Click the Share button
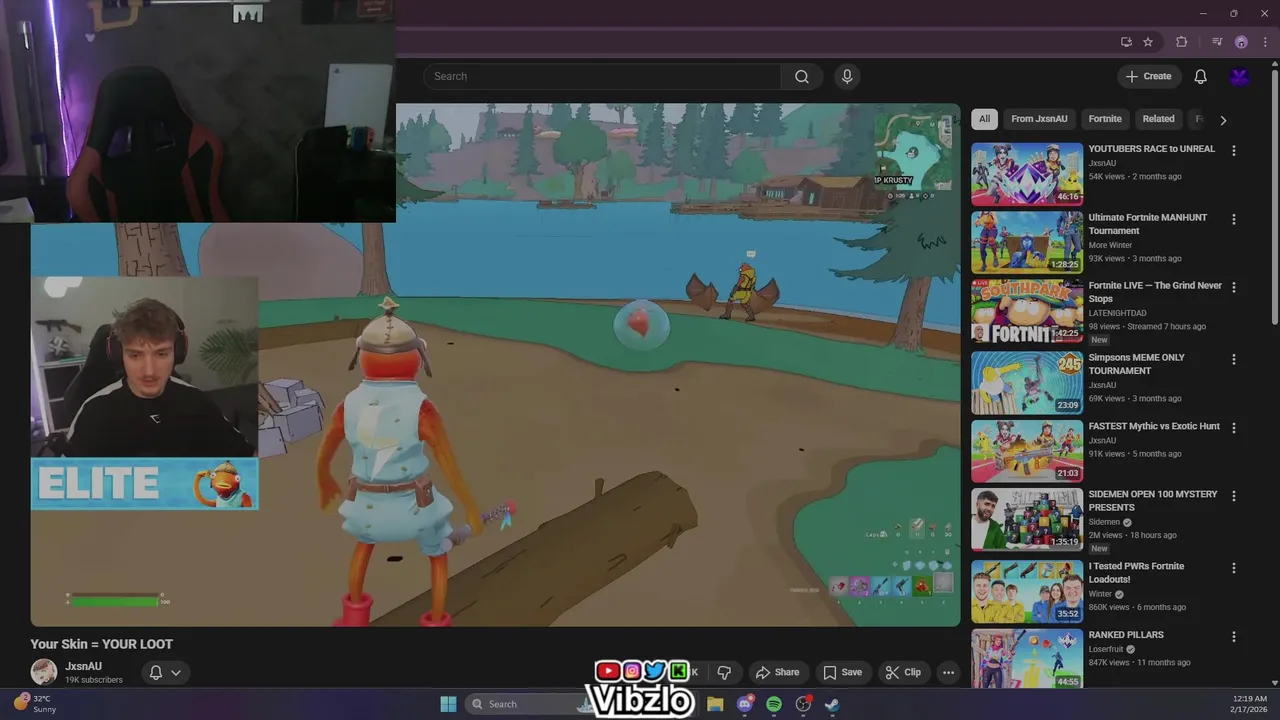The width and height of the screenshot is (1280, 720). coord(777,672)
